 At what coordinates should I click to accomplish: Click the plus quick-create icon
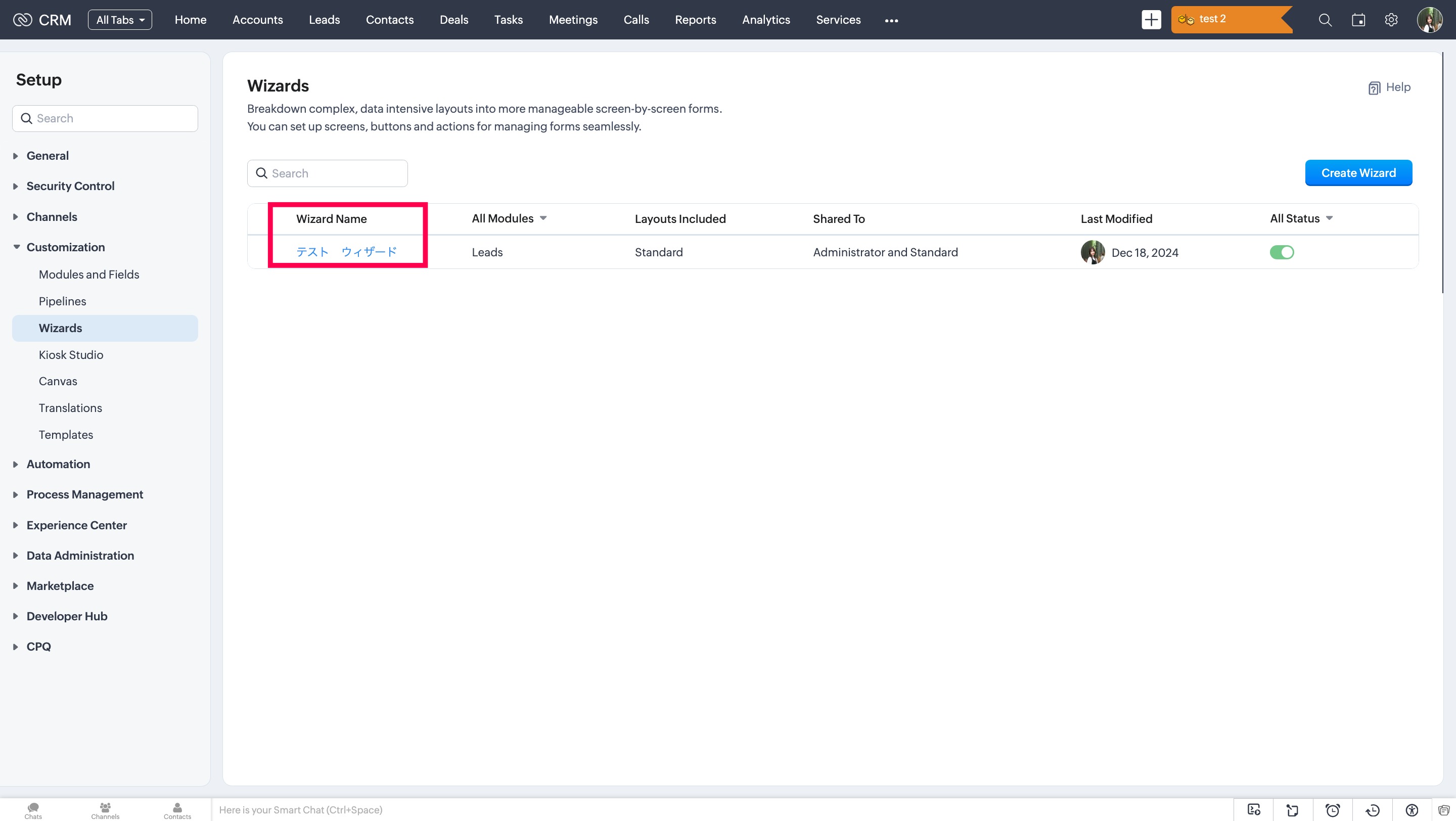pyautogui.click(x=1151, y=20)
